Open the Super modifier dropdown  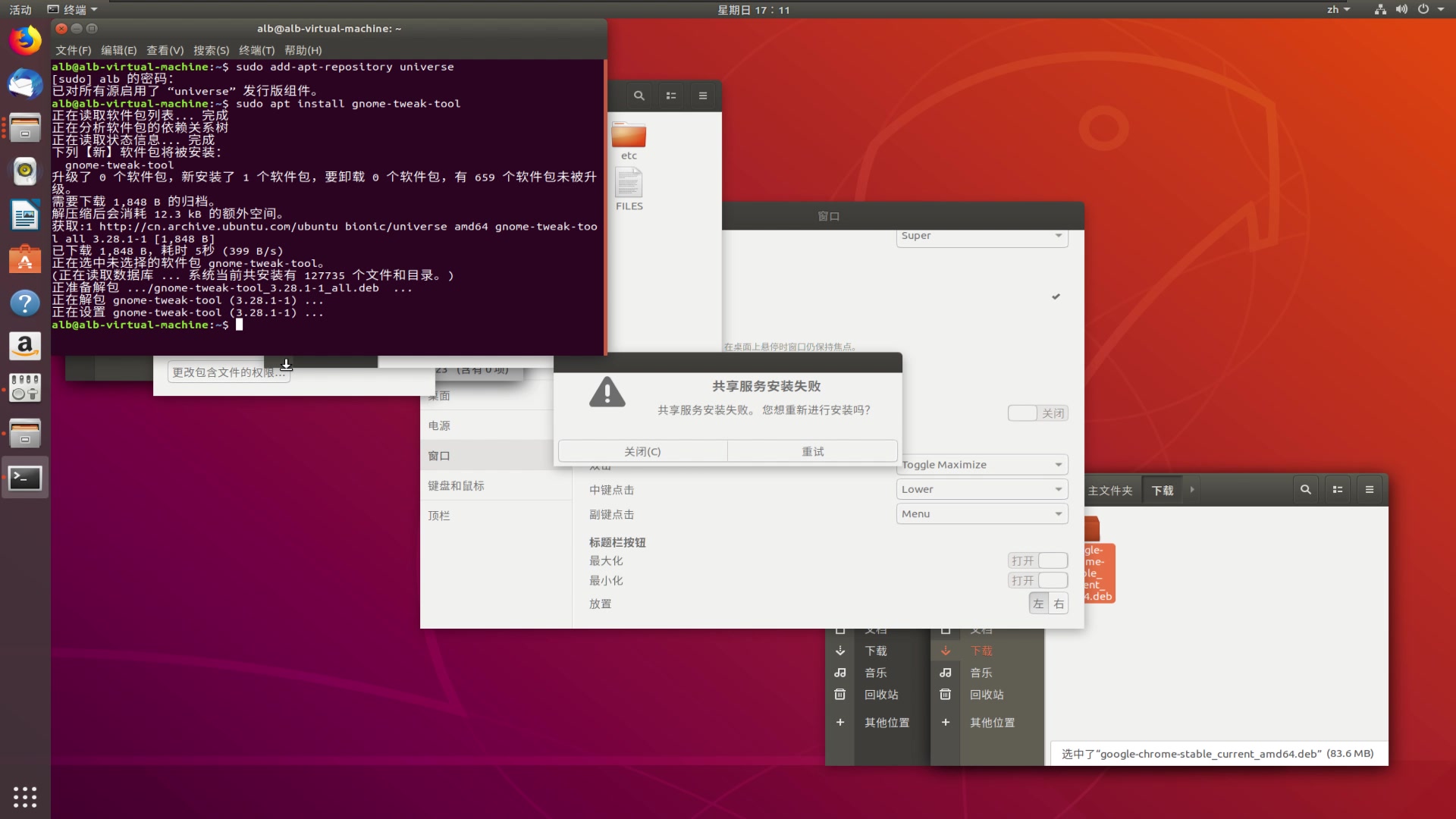(x=981, y=236)
